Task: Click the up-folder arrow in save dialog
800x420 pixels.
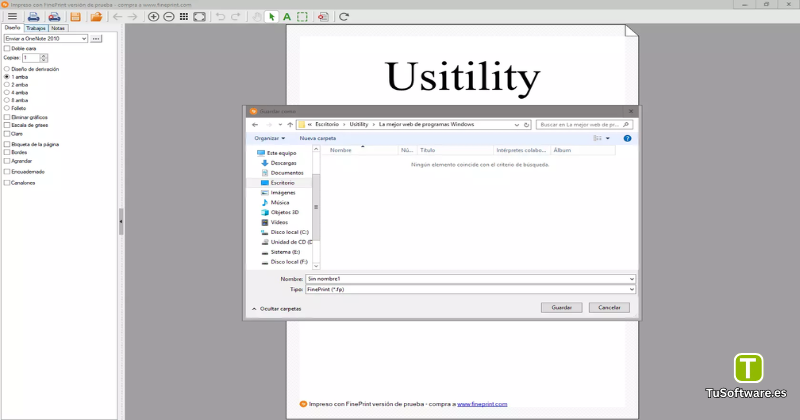Action: tap(290, 125)
